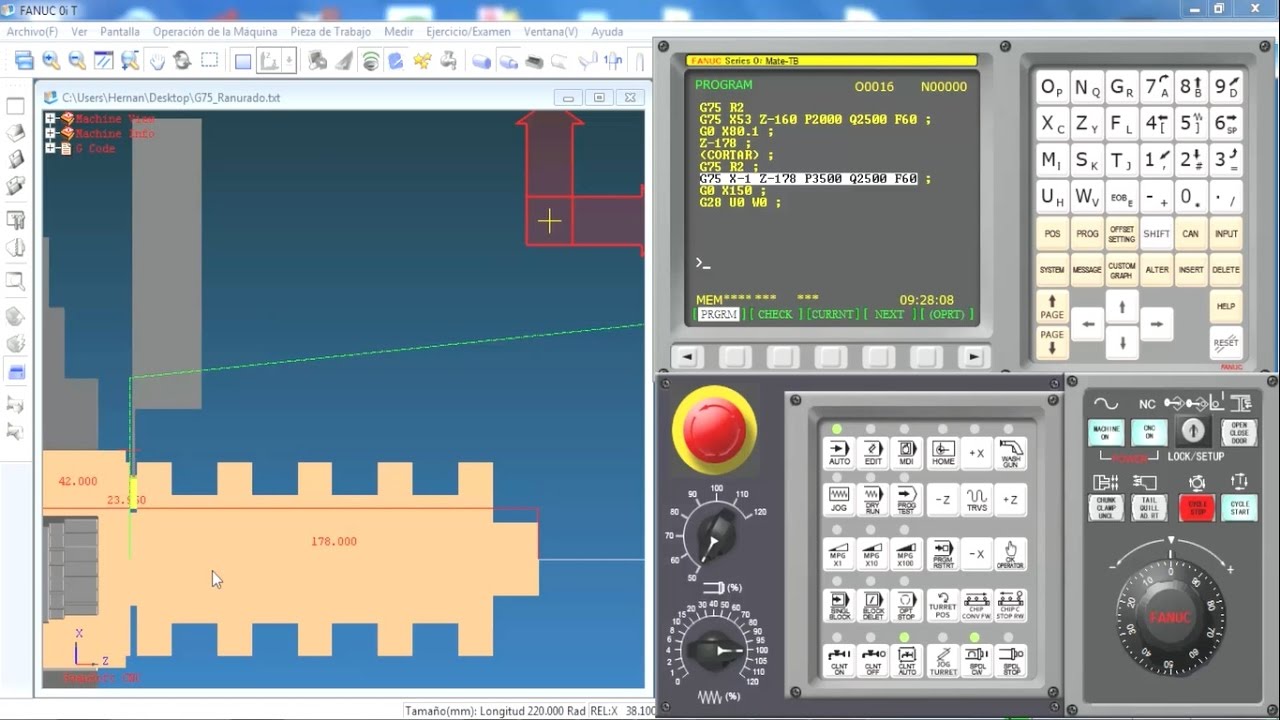The image size is (1280, 720).
Task: Click the INSERT key on the keypad
Action: point(1191,270)
